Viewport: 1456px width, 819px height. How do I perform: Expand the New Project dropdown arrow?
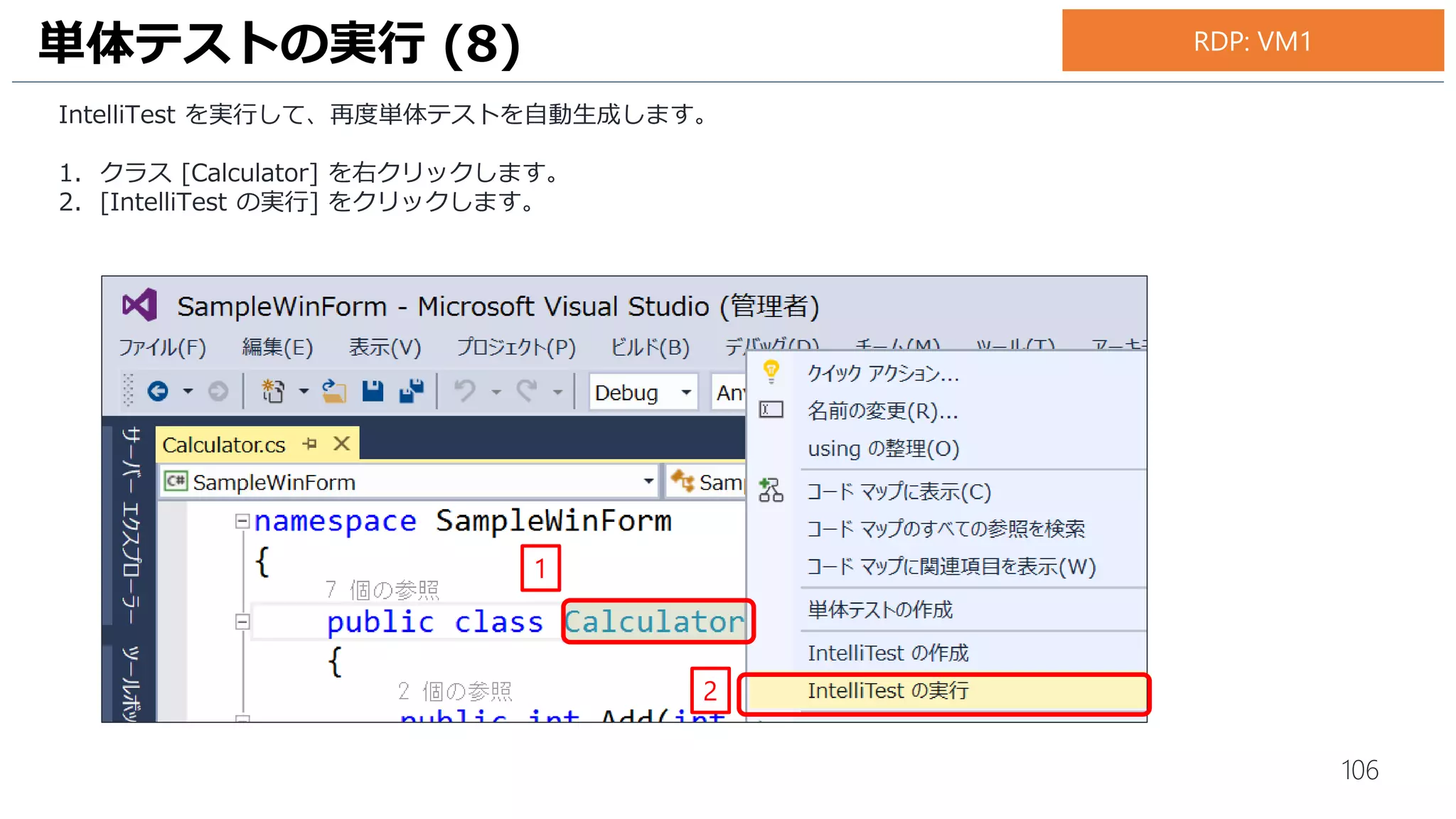click(304, 391)
